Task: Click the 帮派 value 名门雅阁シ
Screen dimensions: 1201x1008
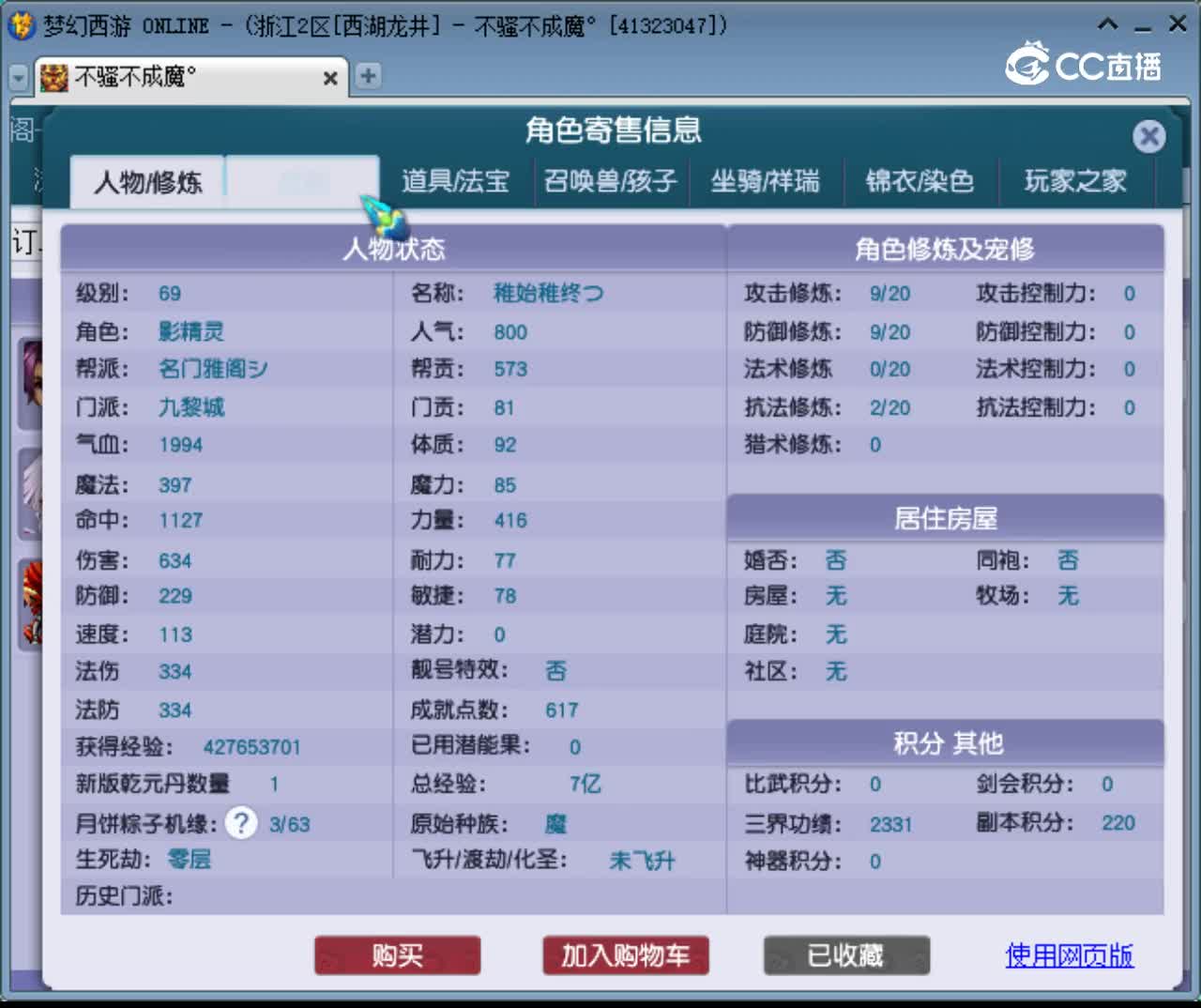Action: [213, 369]
